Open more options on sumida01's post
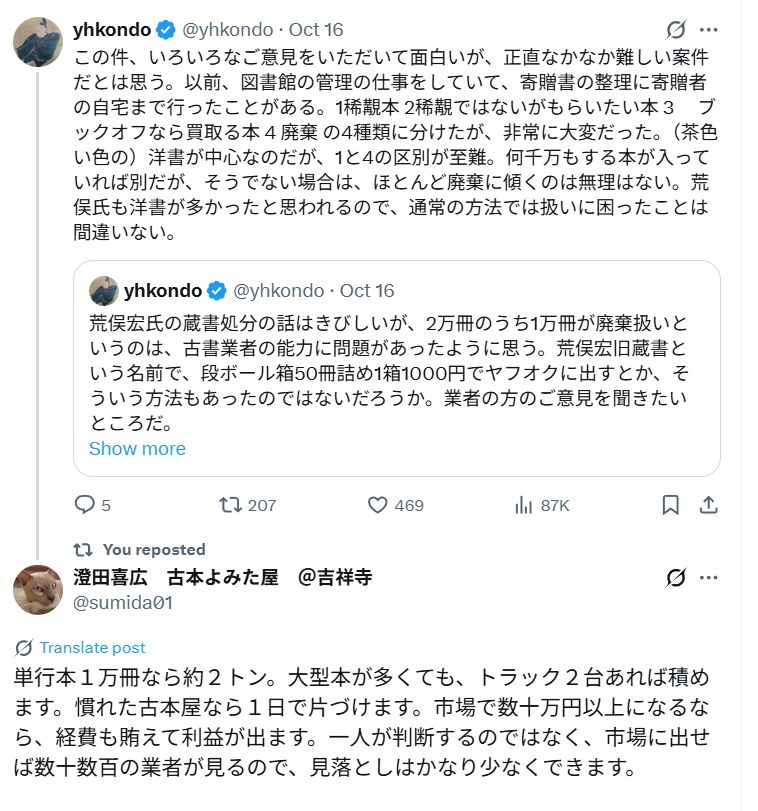This screenshot has width=758, height=811. click(x=709, y=577)
